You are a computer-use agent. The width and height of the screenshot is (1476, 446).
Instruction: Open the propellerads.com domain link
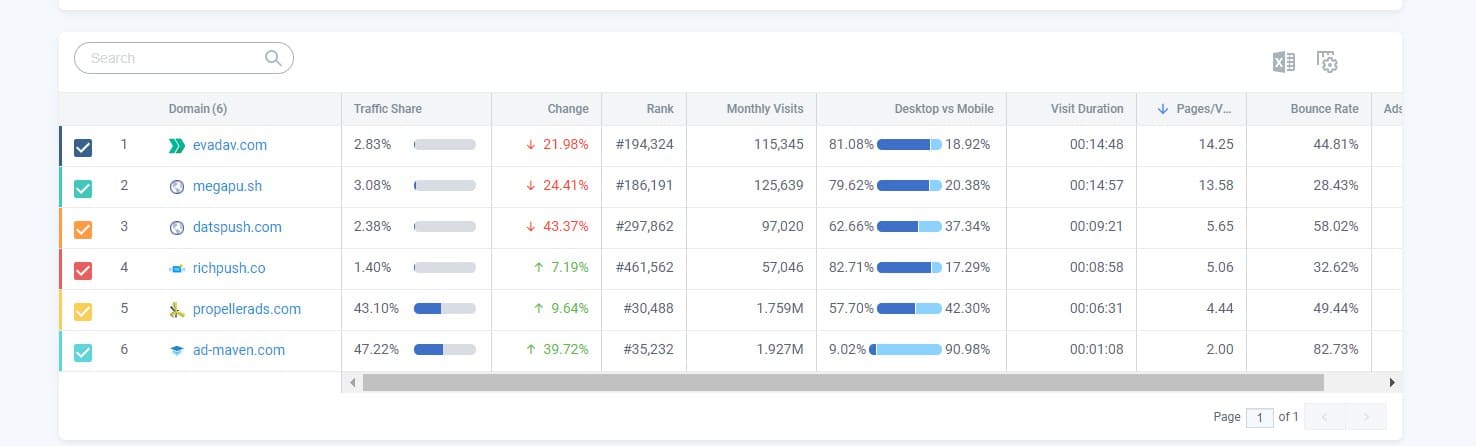click(x=247, y=309)
